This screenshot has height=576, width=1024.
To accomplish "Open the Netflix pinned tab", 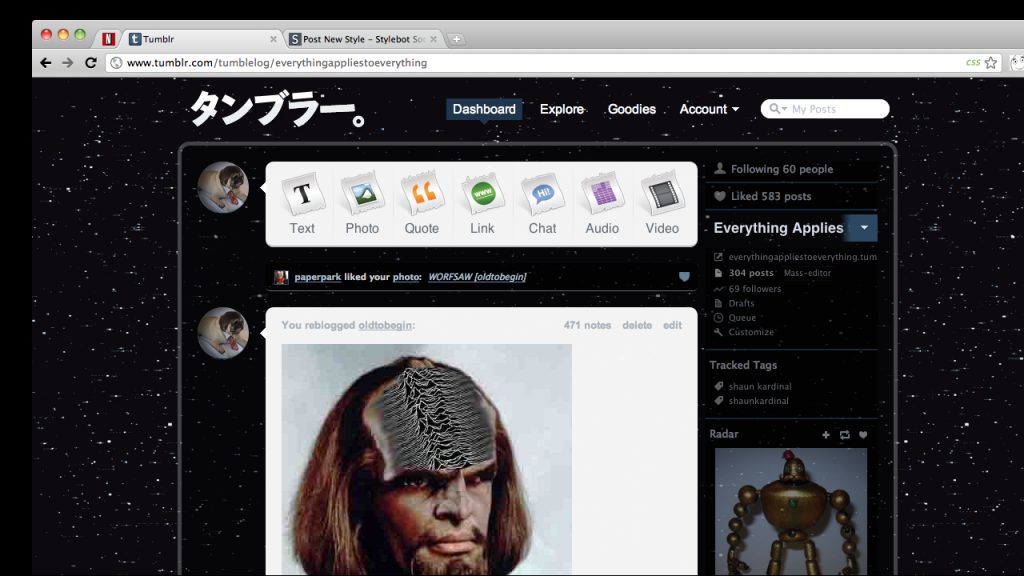I will [108, 39].
